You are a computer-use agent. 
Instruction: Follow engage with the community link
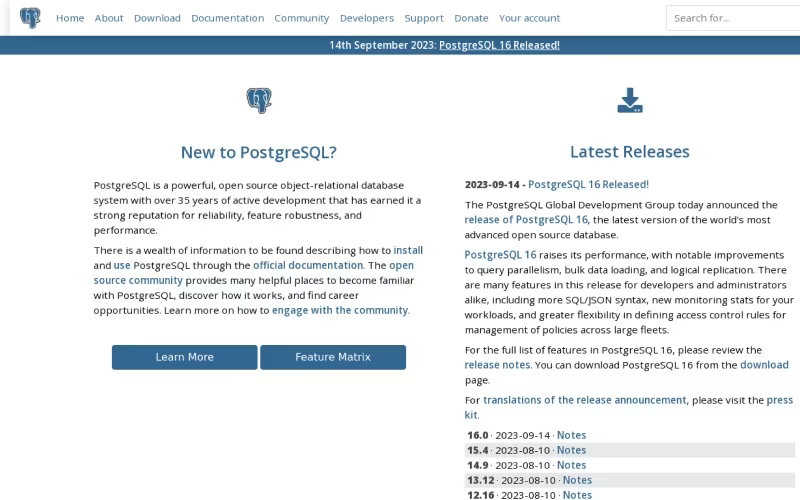[x=340, y=310]
